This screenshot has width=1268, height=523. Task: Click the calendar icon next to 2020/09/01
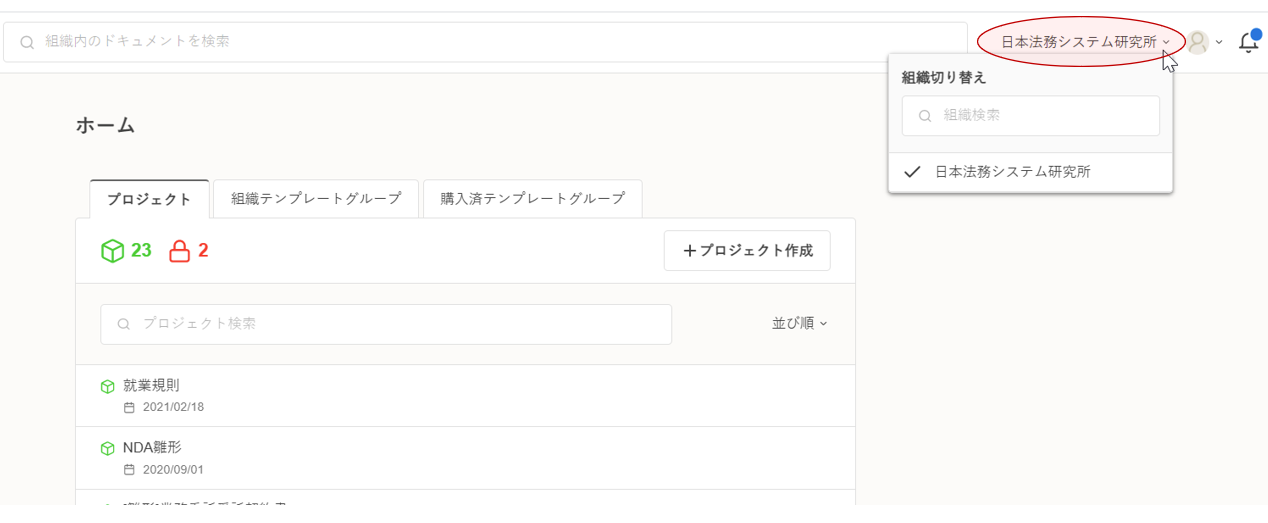click(x=129, y=470)
